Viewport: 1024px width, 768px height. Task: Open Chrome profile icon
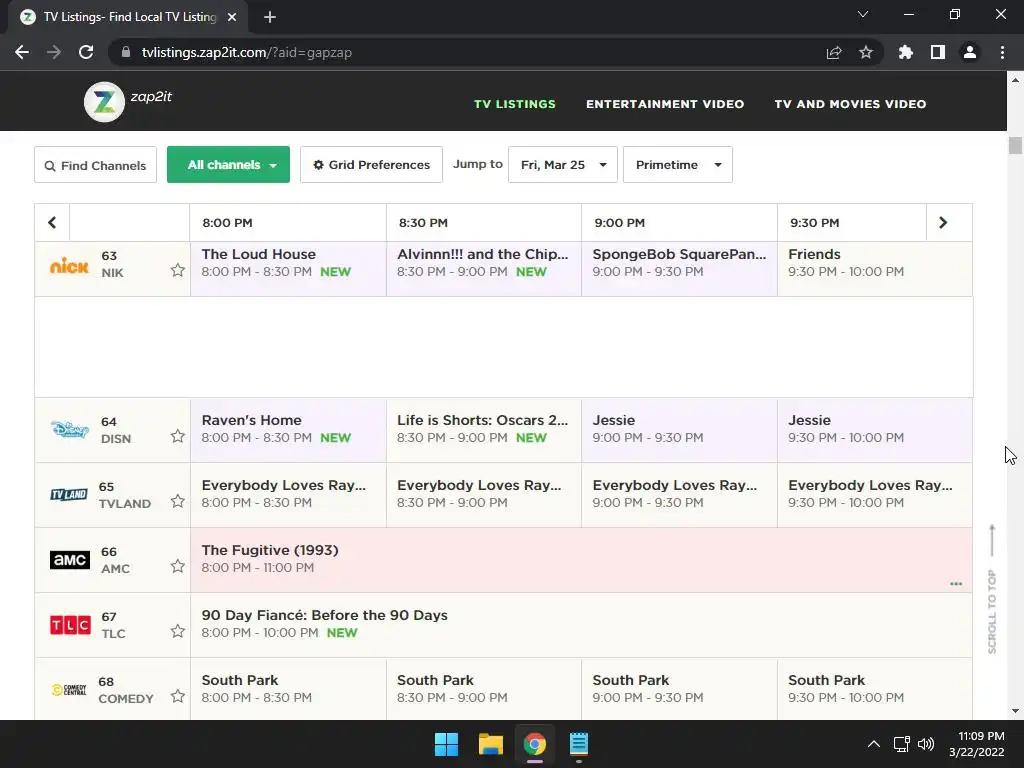click(970, 52)
